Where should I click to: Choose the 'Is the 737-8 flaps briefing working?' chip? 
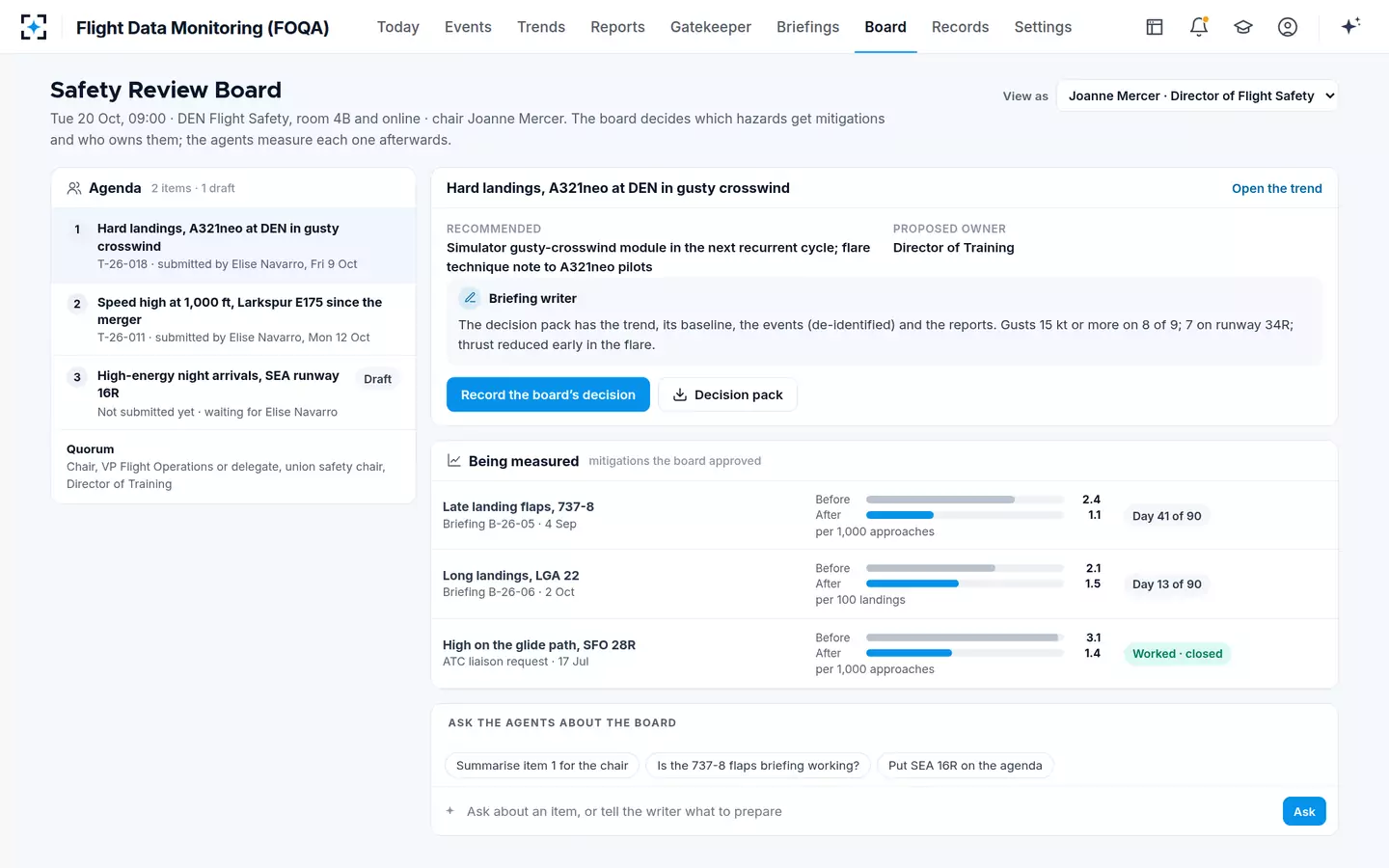[x=758, y=766]
